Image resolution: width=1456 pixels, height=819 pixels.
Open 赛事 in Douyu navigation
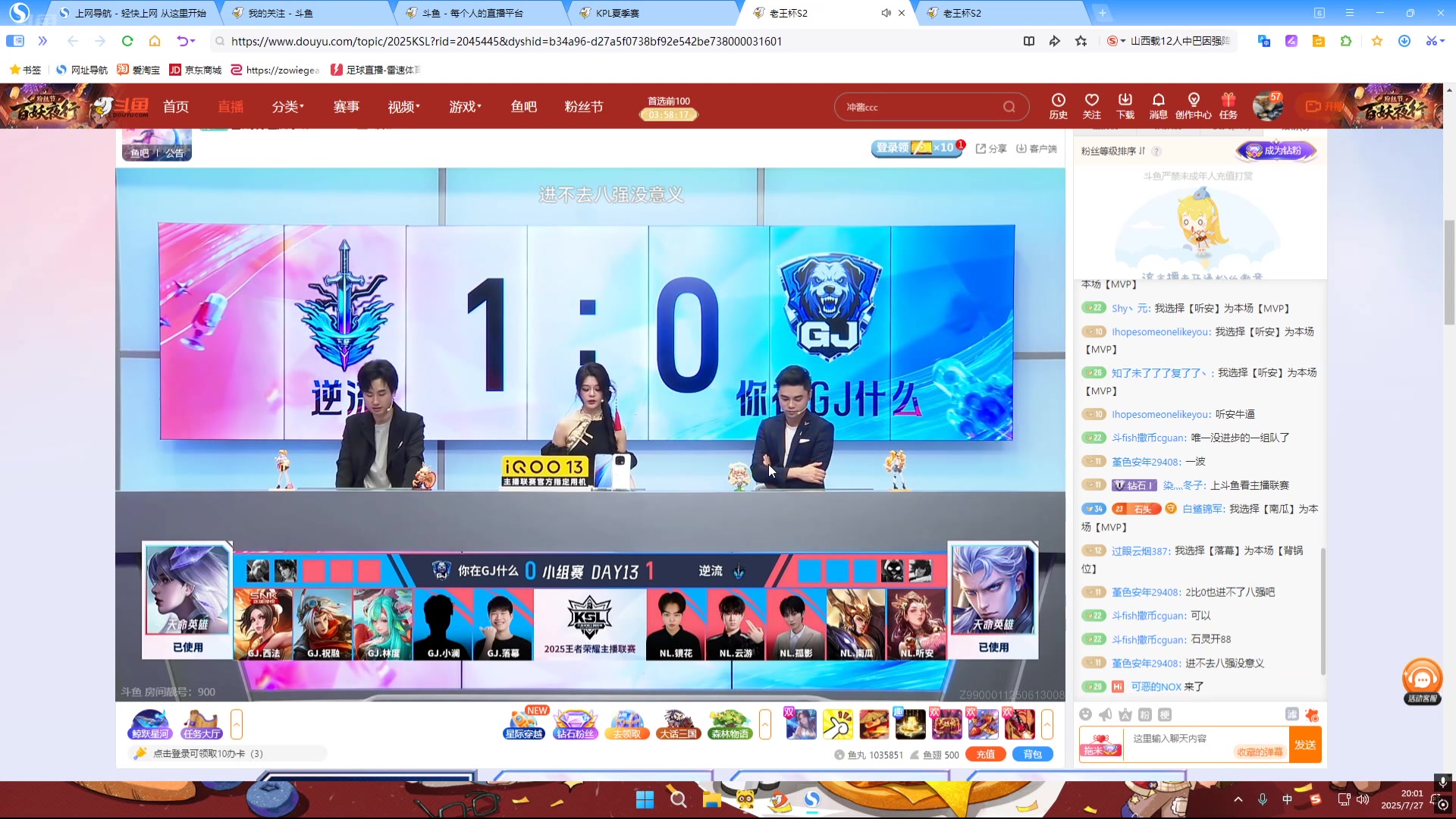(347, 107)
